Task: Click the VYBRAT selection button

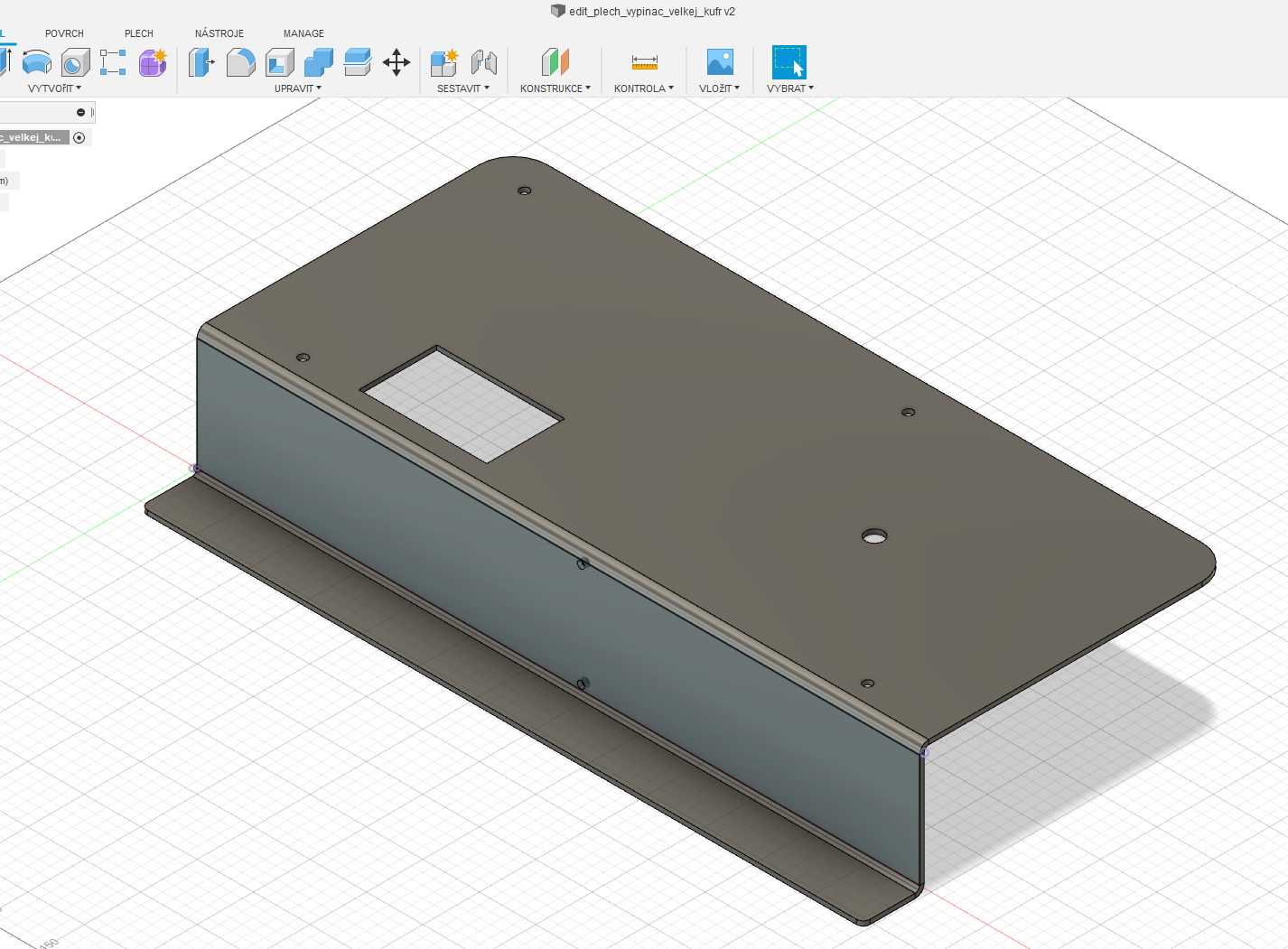Action: click(x=789, y=63)
